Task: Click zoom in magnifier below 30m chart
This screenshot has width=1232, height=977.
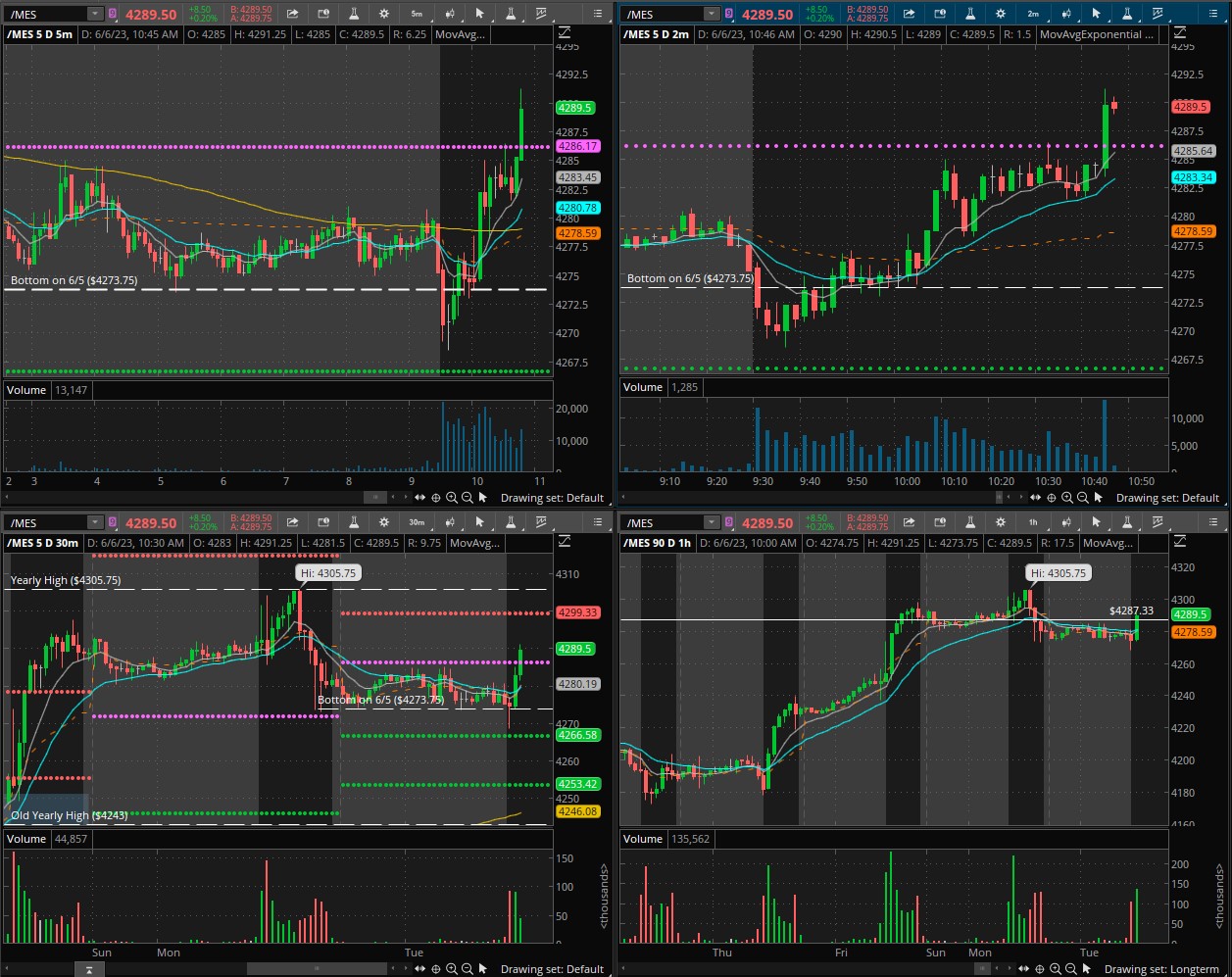Action: click(x=450, y=969)
